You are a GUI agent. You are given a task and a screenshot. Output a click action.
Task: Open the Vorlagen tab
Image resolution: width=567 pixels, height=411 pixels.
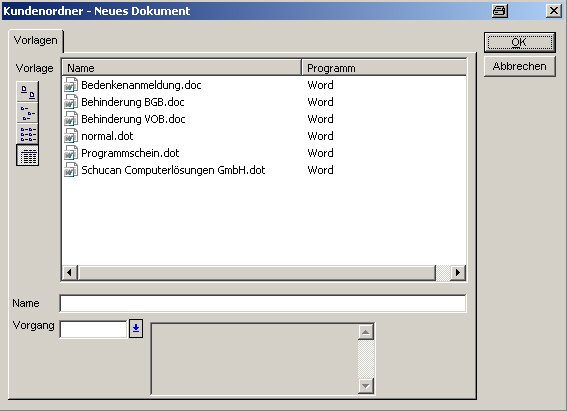click(x=35, y=40)
